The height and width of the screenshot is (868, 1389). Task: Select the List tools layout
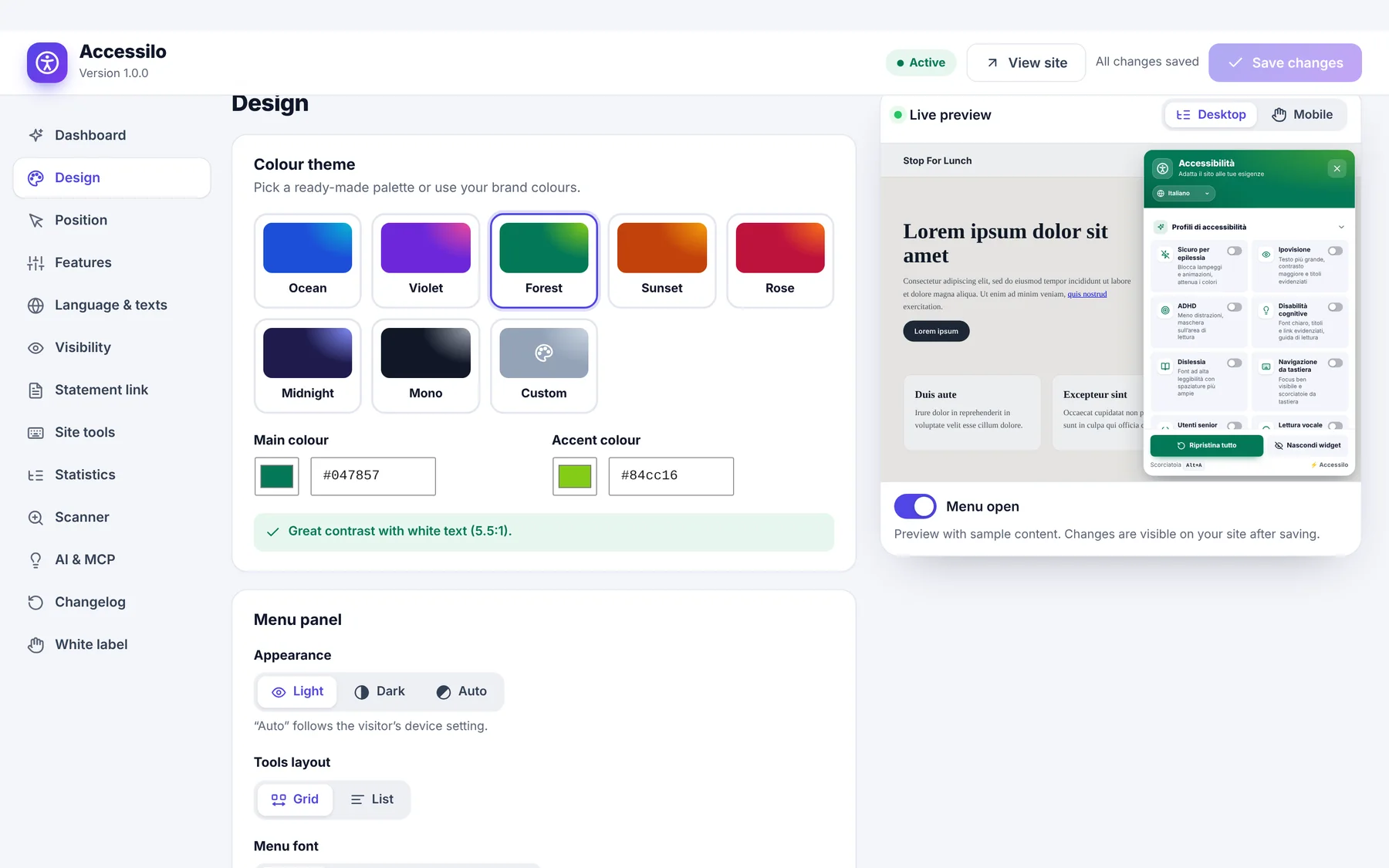pos(372,799)
